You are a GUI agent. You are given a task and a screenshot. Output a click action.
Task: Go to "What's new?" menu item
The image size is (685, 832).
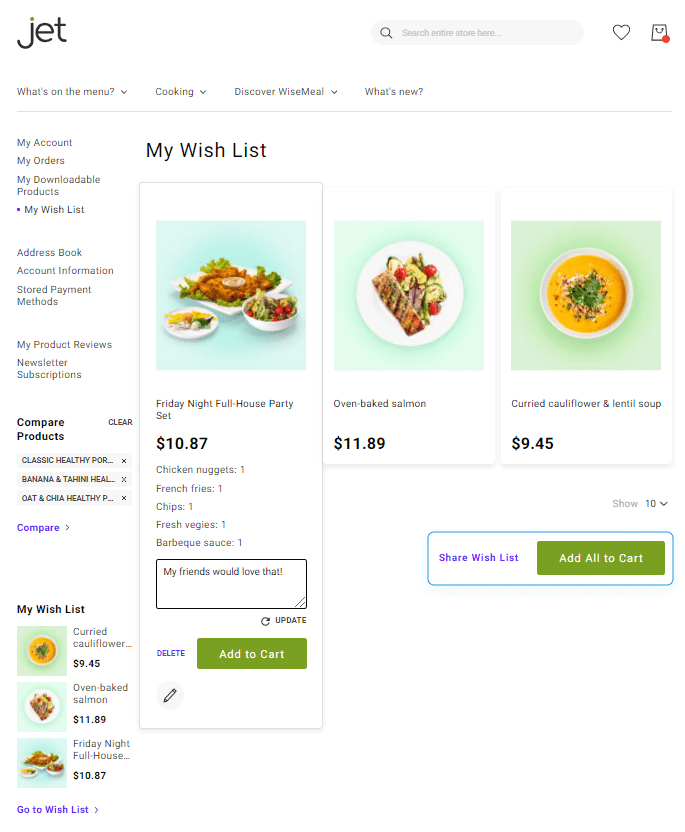click(x=393, y=92)
